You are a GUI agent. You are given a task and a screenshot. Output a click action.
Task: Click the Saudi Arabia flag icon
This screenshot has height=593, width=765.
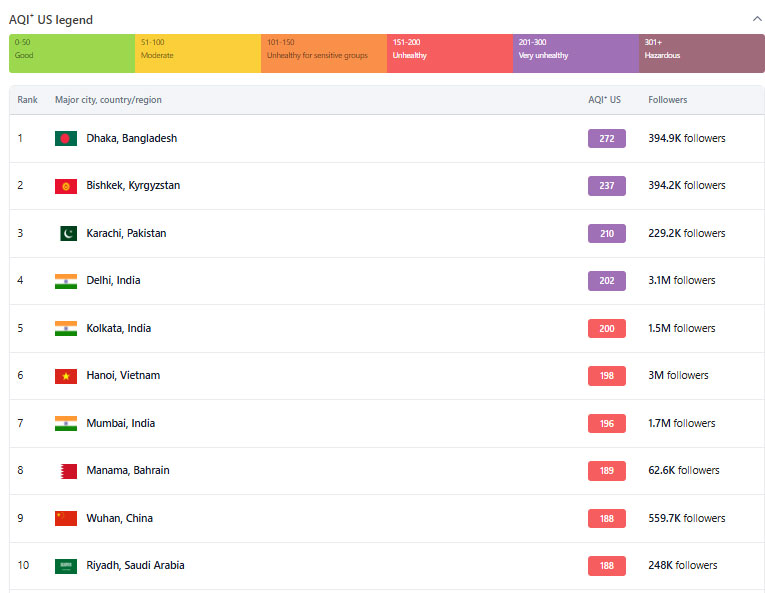point(66,566)
